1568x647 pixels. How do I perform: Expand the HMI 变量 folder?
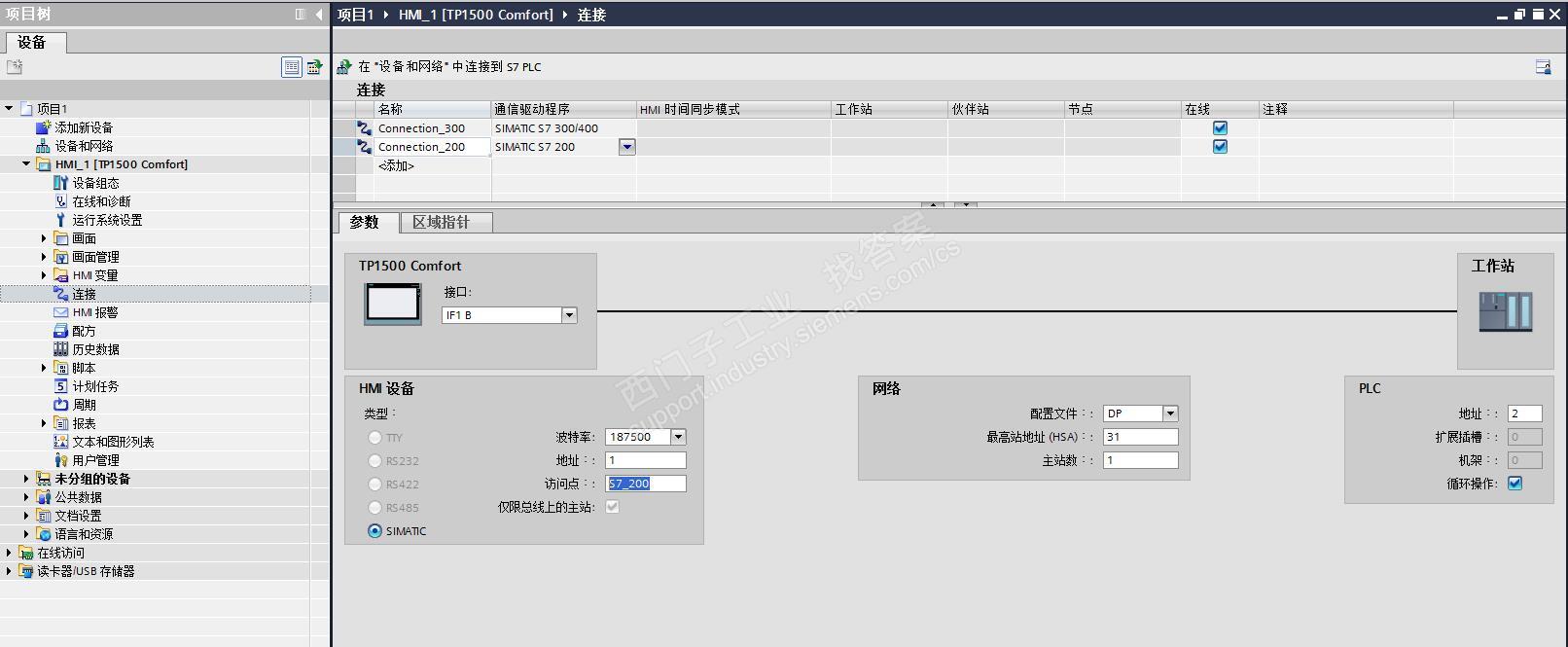[44, 275]
